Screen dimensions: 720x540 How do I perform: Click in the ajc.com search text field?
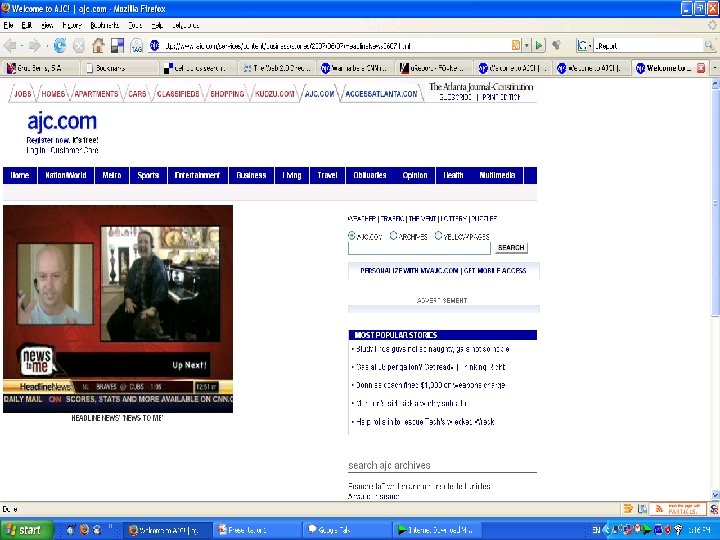tap(419, 248)
